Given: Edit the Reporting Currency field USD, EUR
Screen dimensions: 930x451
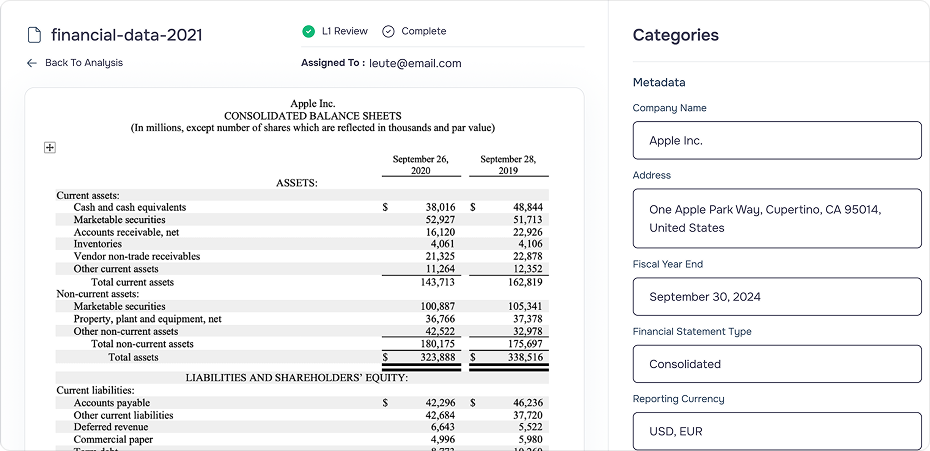Looking at the screenshot, I should [x=777, y=431].
